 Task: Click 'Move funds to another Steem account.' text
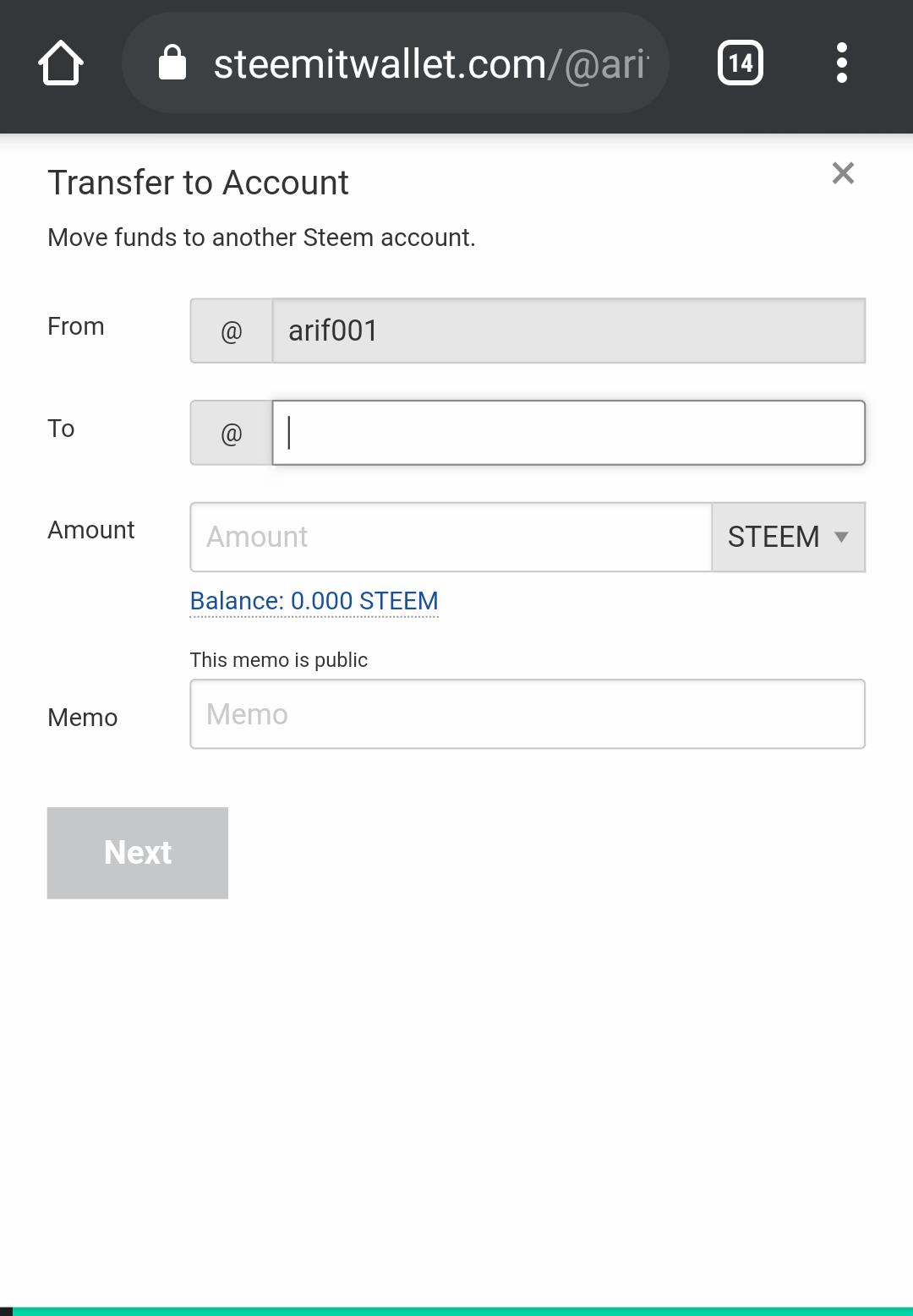[261, 238]
